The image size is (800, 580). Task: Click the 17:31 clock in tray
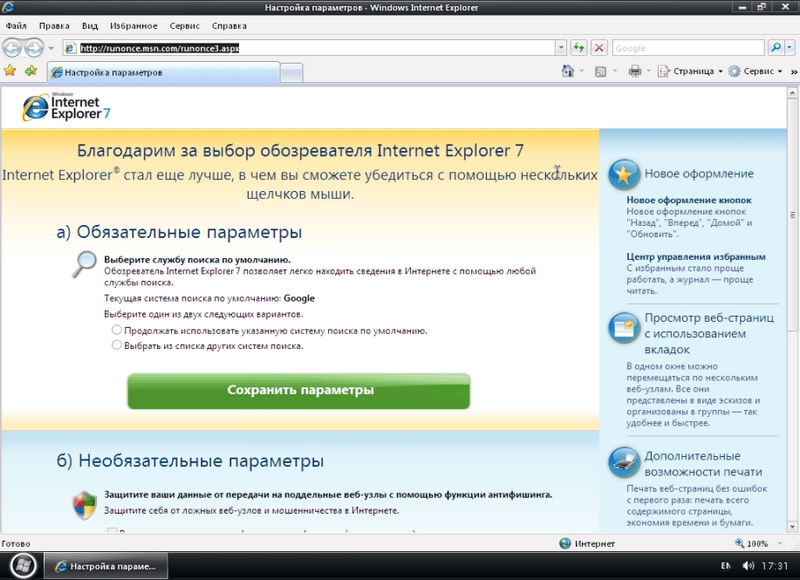[x=774, y=566]
